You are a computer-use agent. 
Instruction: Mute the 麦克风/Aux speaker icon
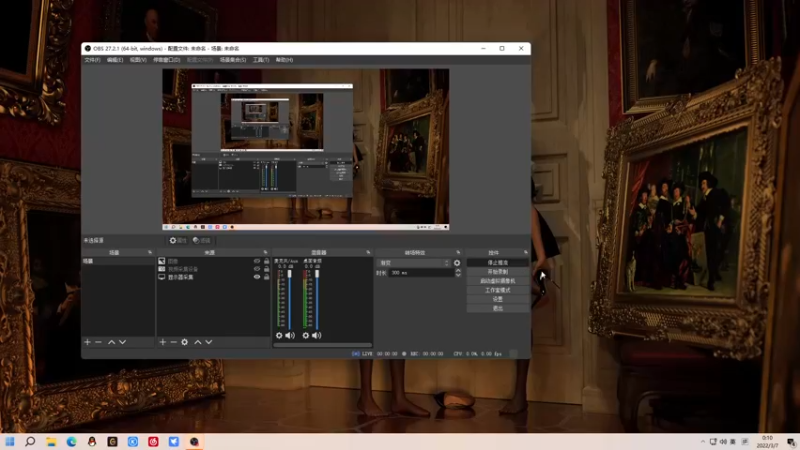pyautogui.click(x=290, y=335)
